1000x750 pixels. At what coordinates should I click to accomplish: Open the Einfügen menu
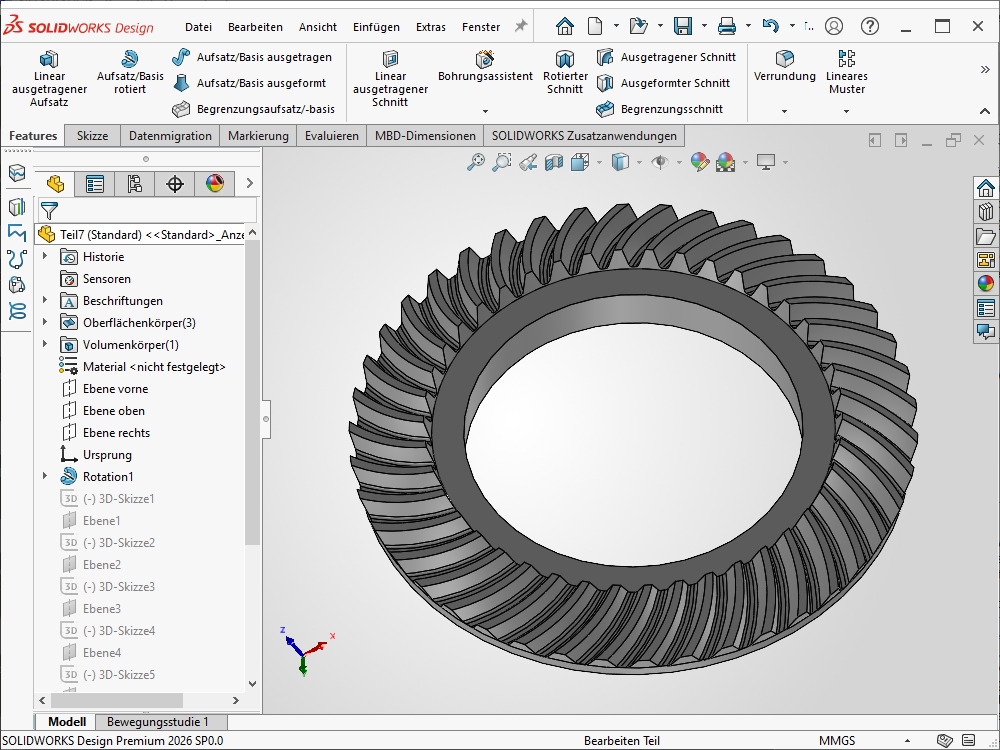[376, 27]
